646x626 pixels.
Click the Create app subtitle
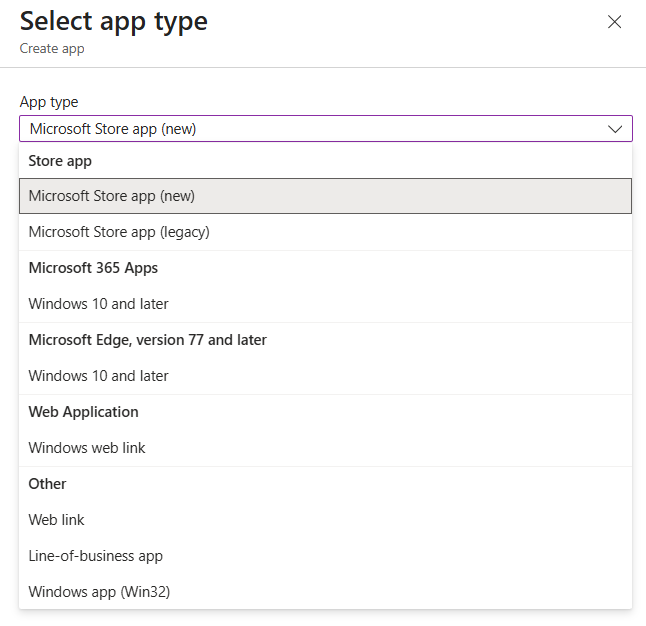click(52, 49)
